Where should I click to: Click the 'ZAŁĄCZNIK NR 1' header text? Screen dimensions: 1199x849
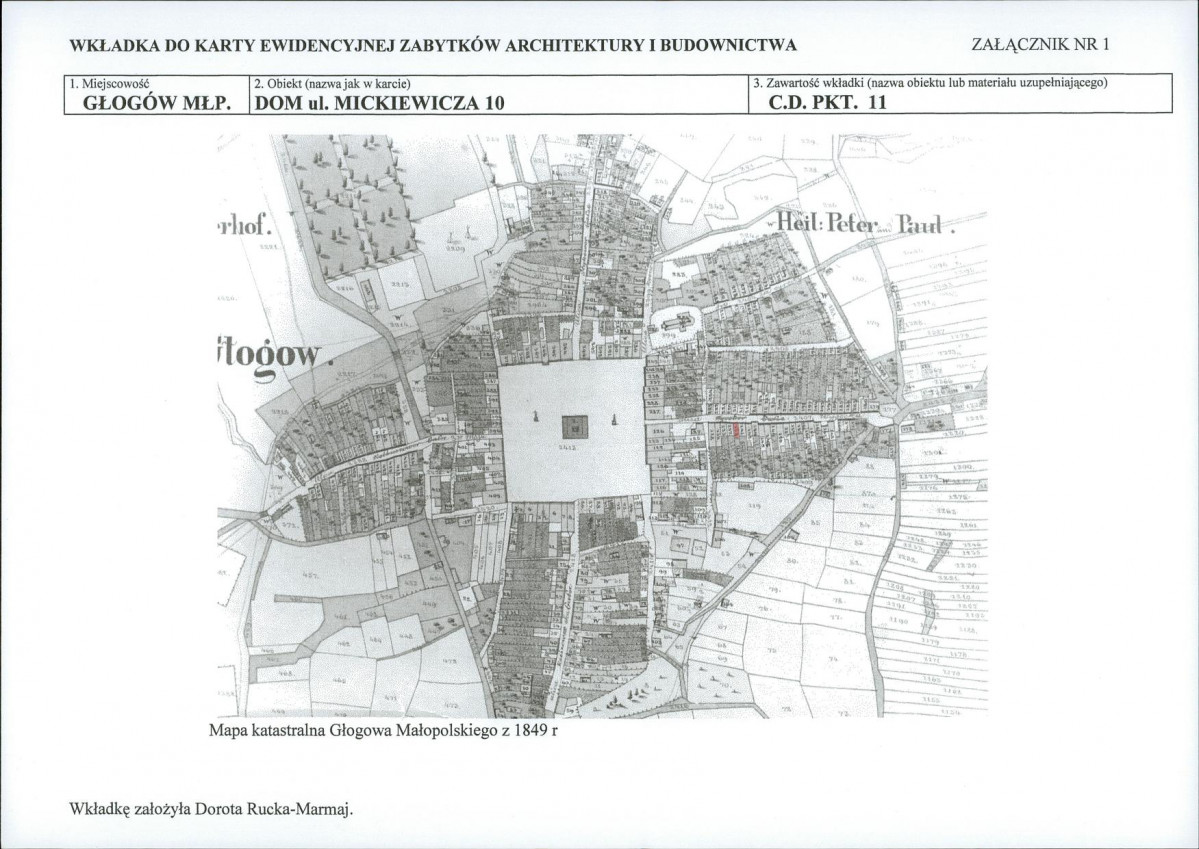tap(1040, 44)
